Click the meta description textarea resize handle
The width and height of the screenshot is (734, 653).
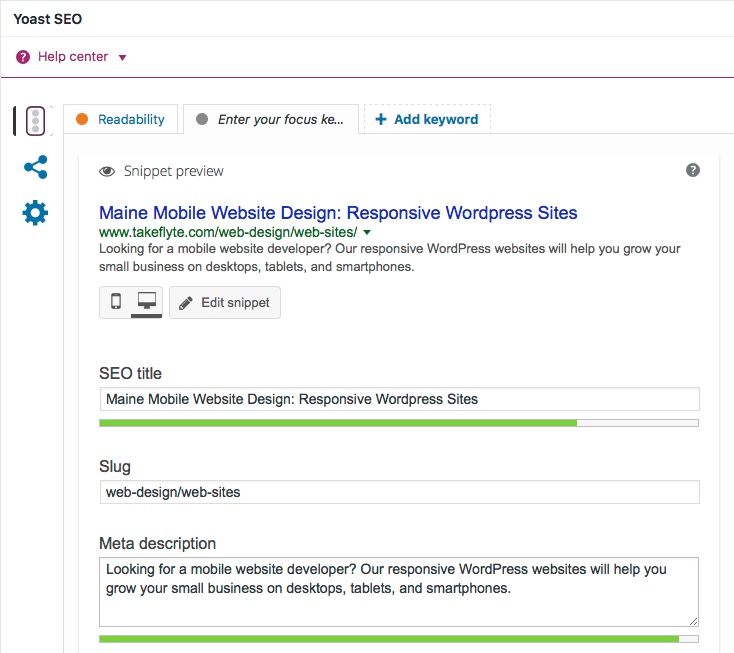[x=693, y=621]
